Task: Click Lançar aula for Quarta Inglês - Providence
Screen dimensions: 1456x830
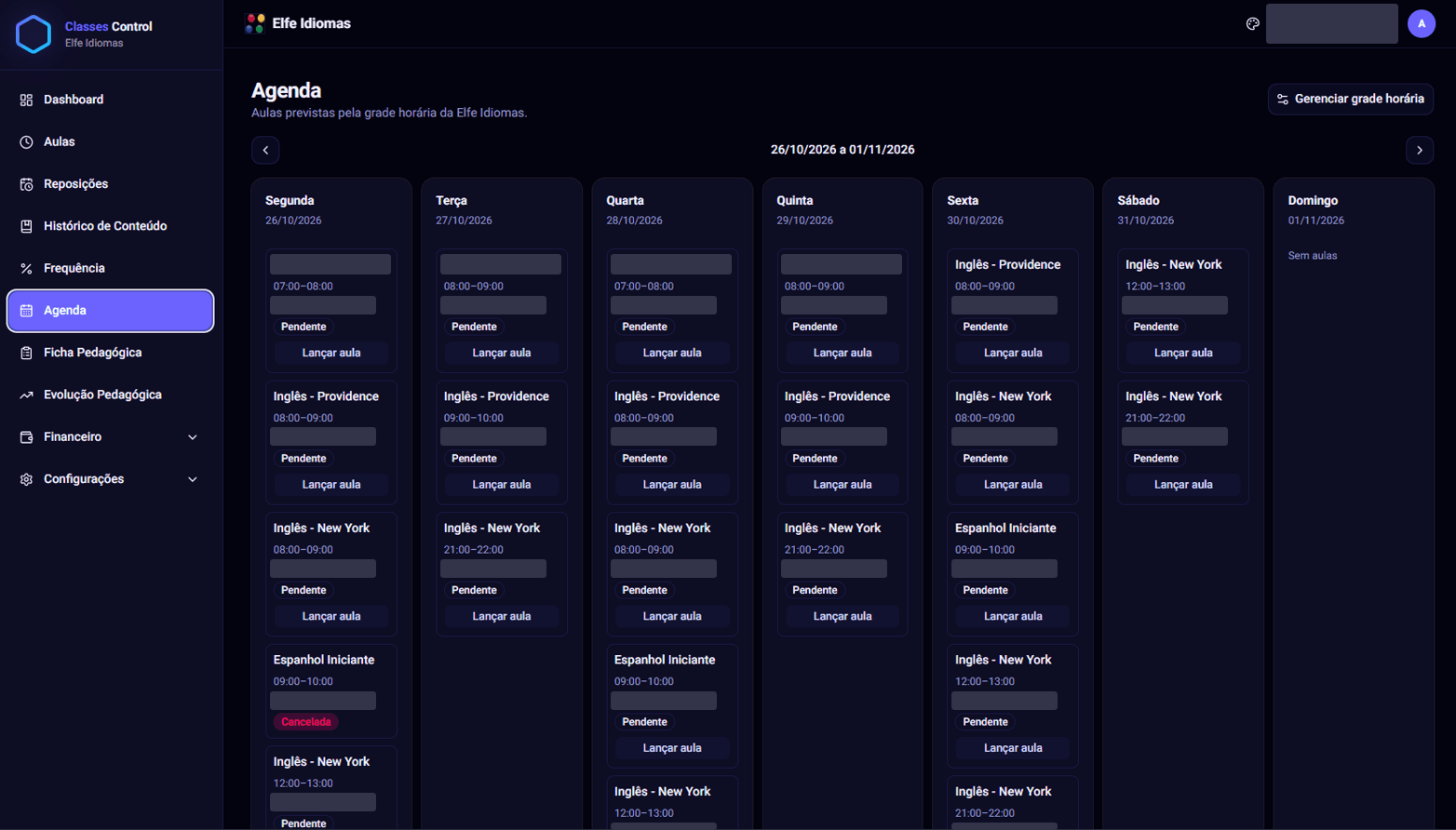Action: [x=672, y=485]
